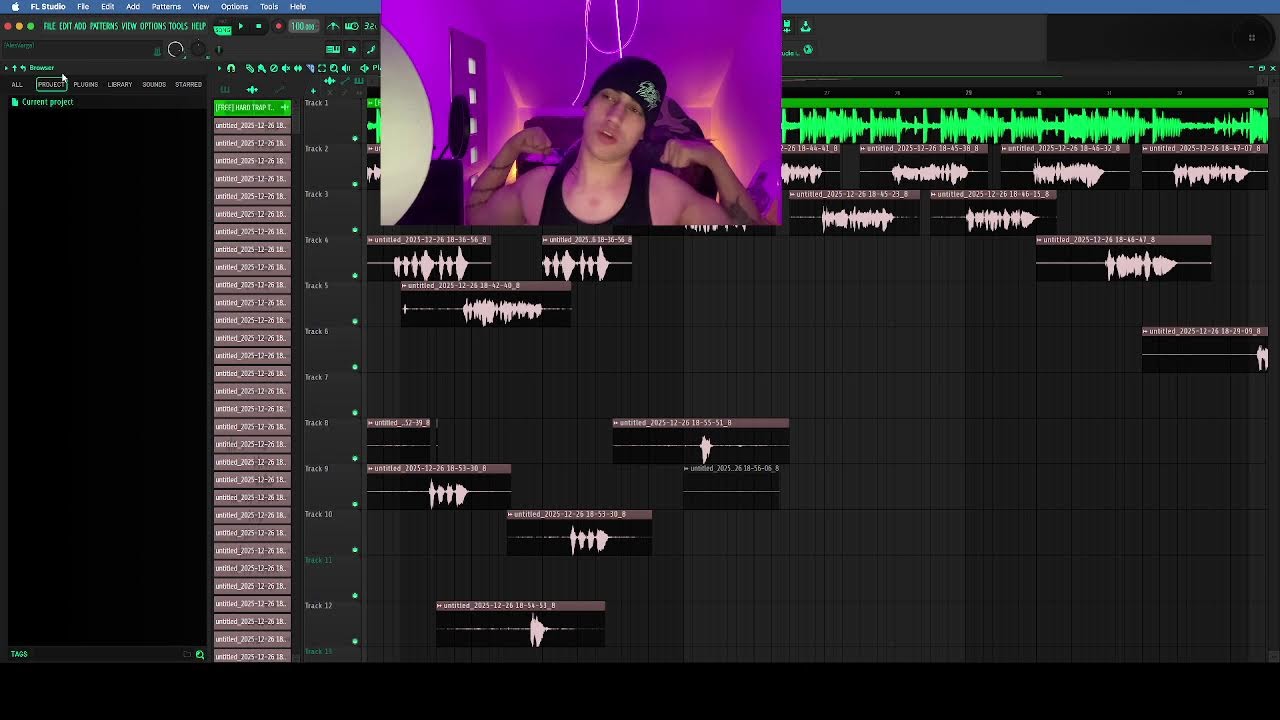
Task: Open the Browser options arrow menu
Action: point(6,68)
